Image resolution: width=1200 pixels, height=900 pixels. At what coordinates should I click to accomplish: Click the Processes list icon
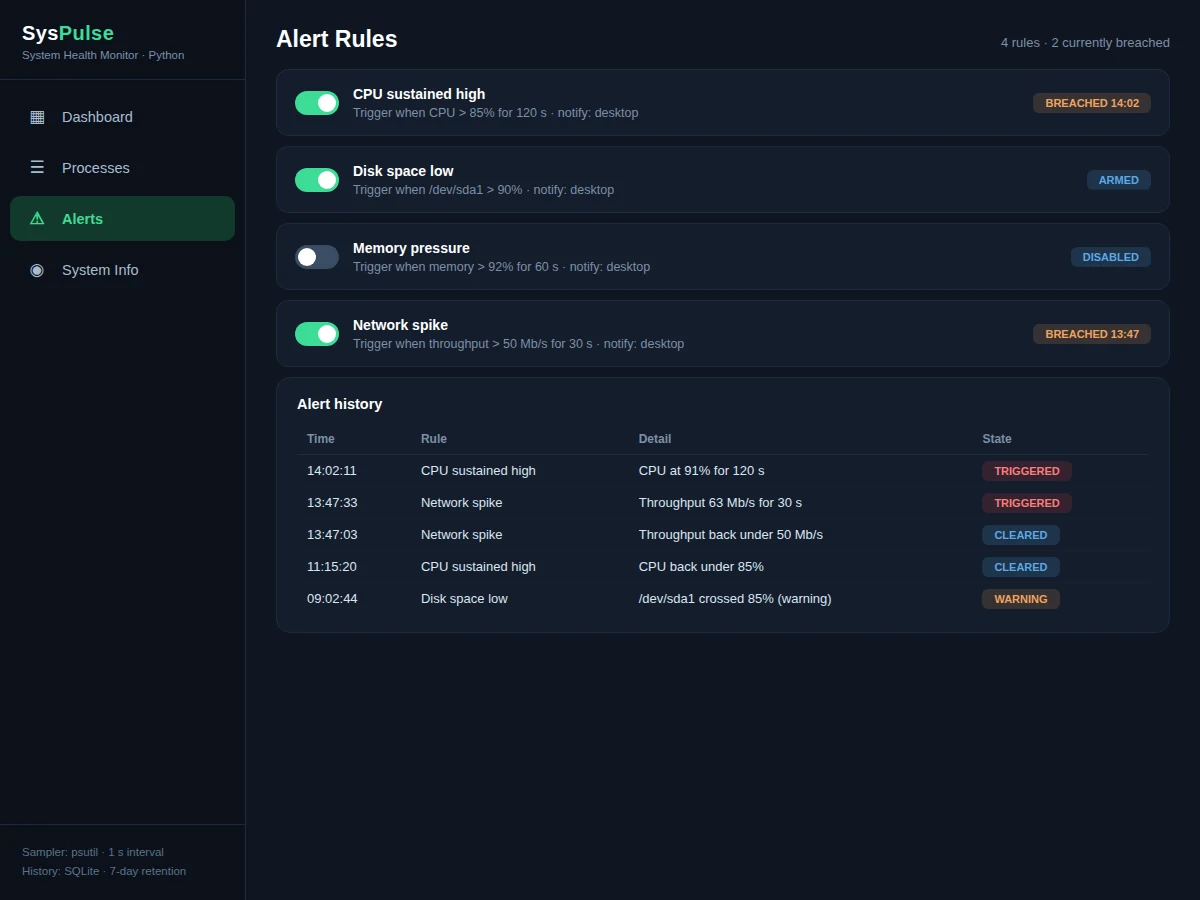tap(37, 168)
